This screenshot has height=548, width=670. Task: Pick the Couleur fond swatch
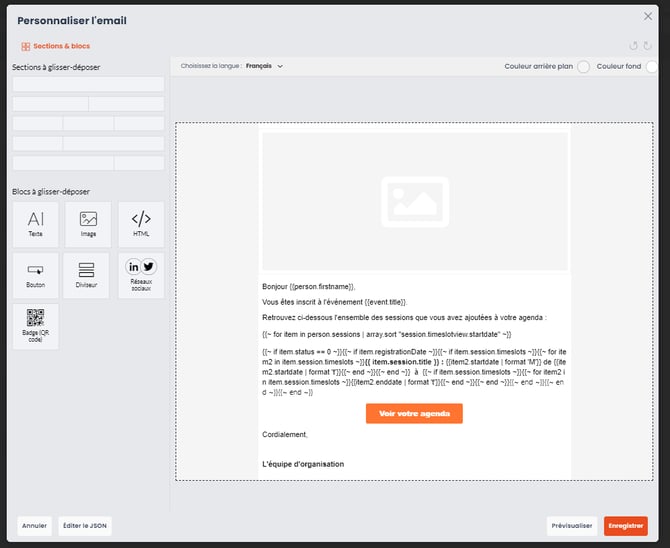[x=652, y=66]
